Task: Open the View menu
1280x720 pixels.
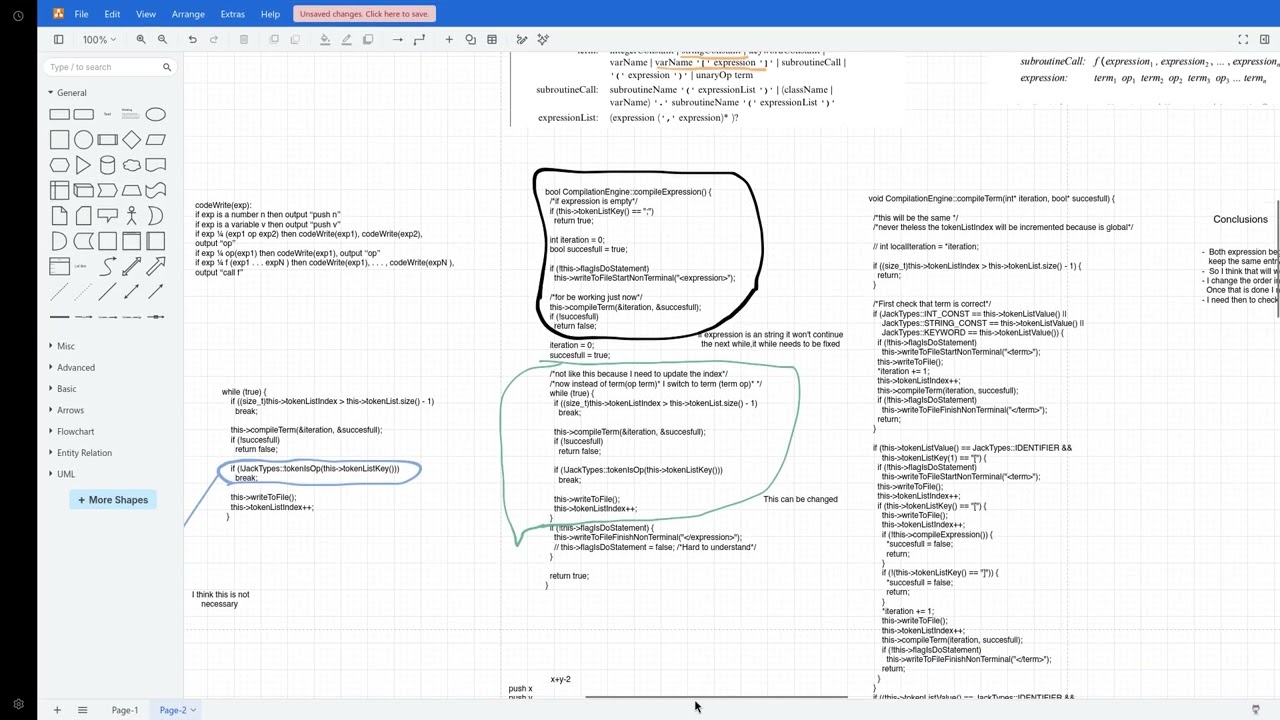Action: (145, 14)
